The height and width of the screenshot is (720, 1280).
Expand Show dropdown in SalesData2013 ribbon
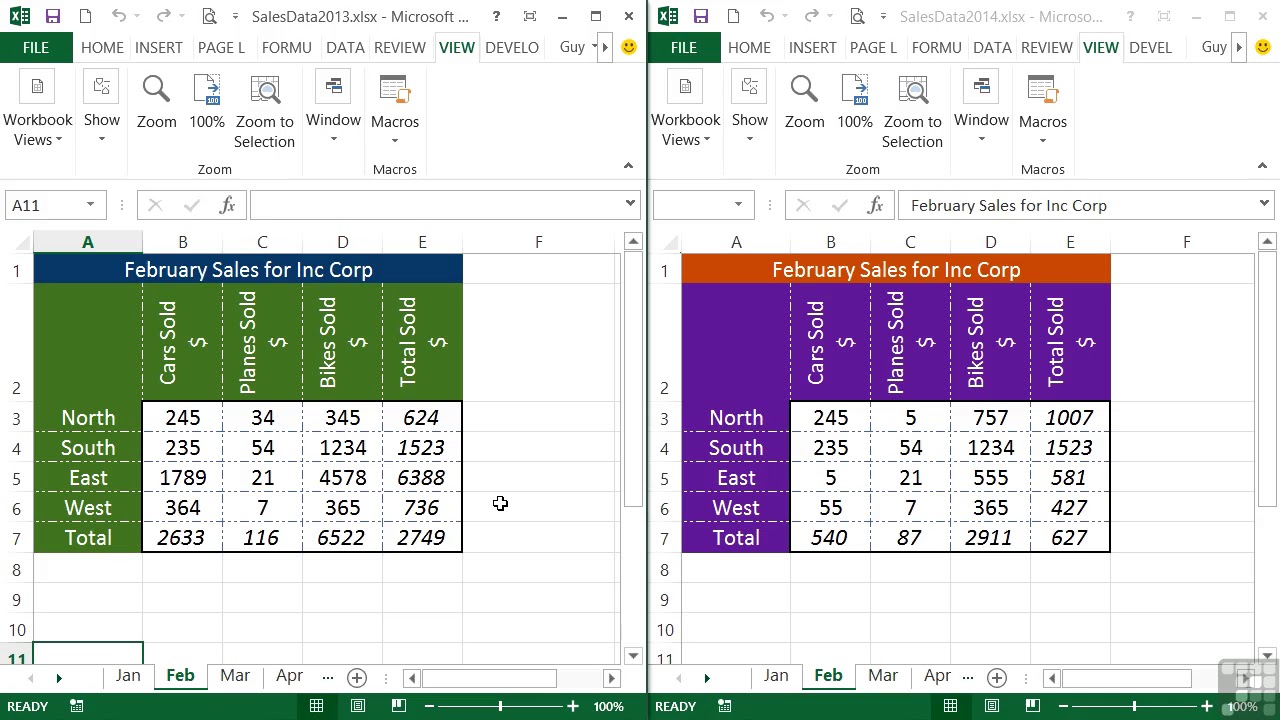tap(102, 110)
